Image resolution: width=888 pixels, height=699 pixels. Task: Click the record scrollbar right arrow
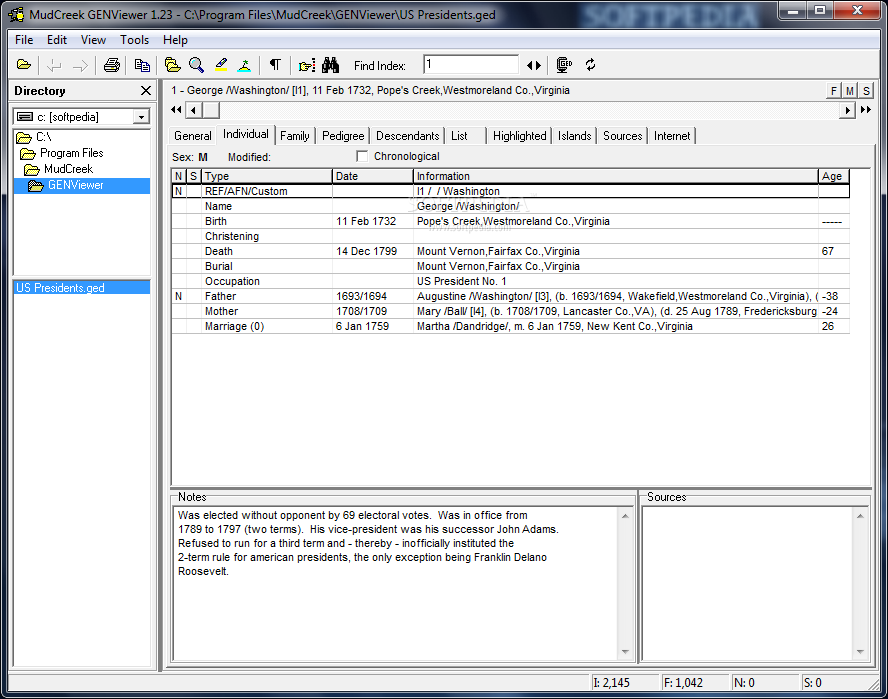click(847, 110)
